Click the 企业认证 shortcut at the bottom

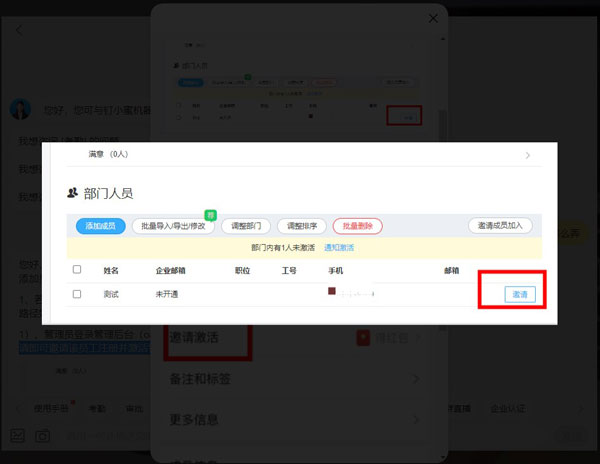(x=510, y=408)
